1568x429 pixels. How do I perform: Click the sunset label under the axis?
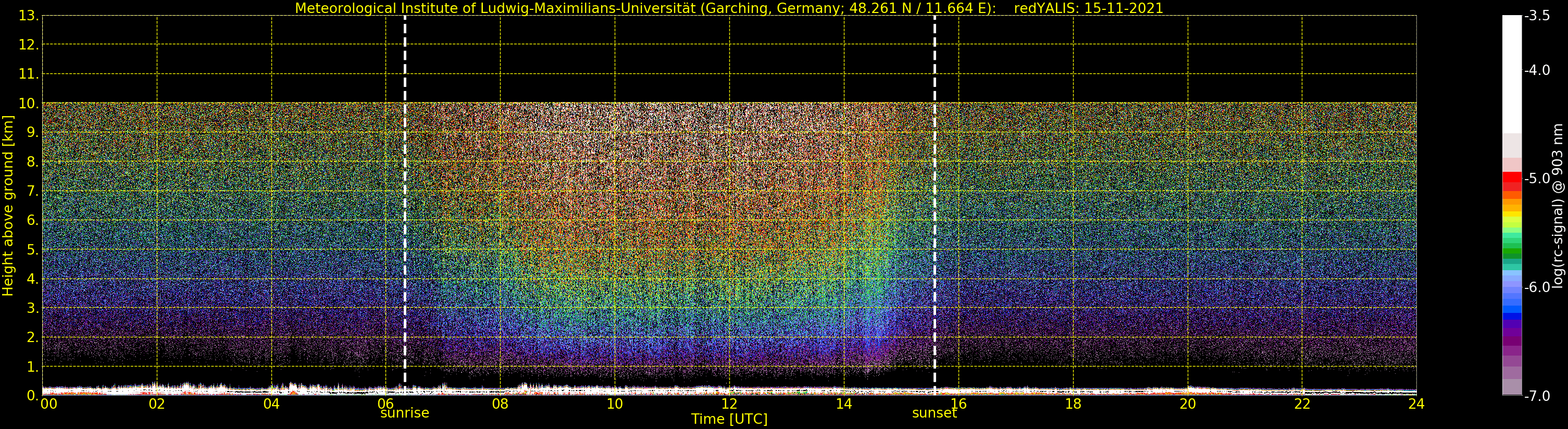tap(934, 413)
